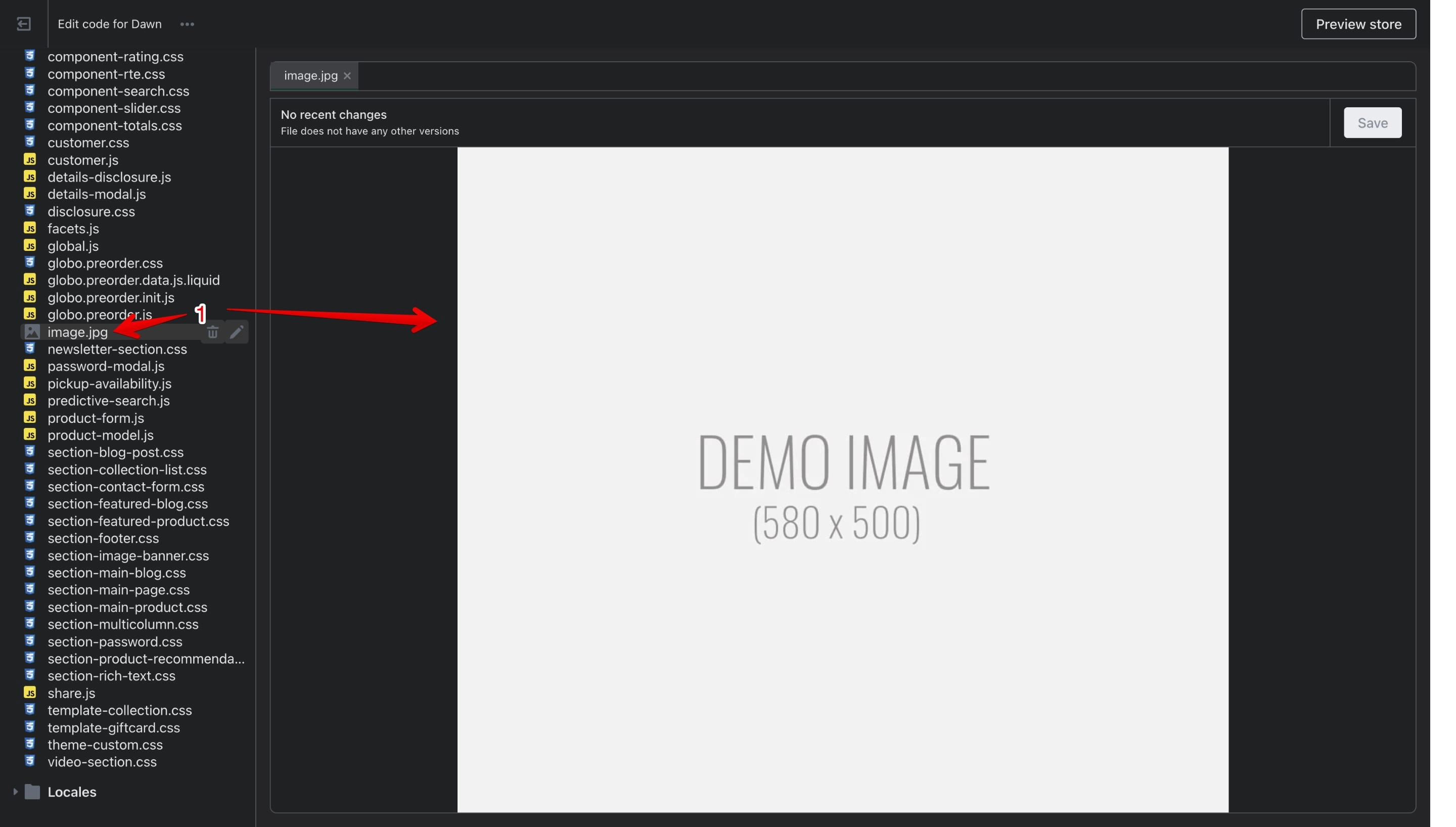The height and width of the screenshot is (827, 1456).
Task: Click CSS icon beside section-multicolumn.css
Action: point(30,624)
